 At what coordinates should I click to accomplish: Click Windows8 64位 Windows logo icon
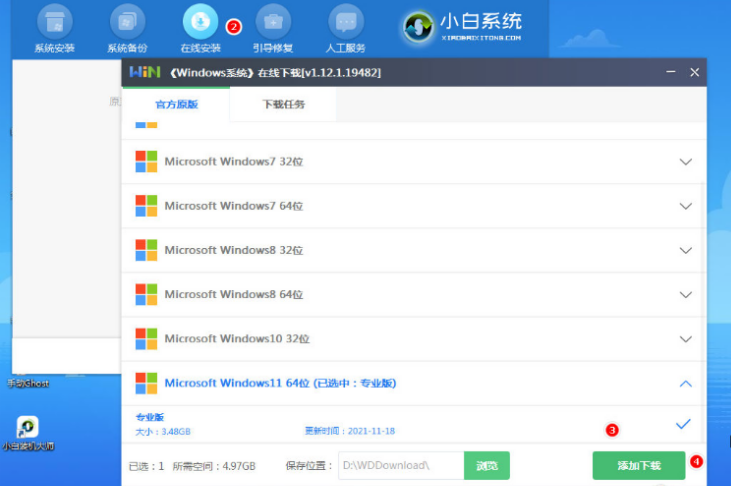pos(146,294)
